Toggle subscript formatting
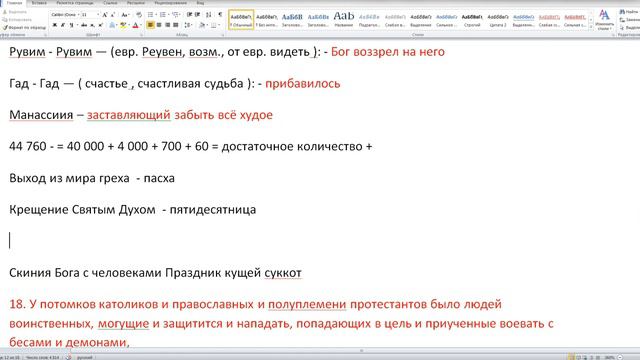The height and width of the screenshot is (360, 640). 93,25
